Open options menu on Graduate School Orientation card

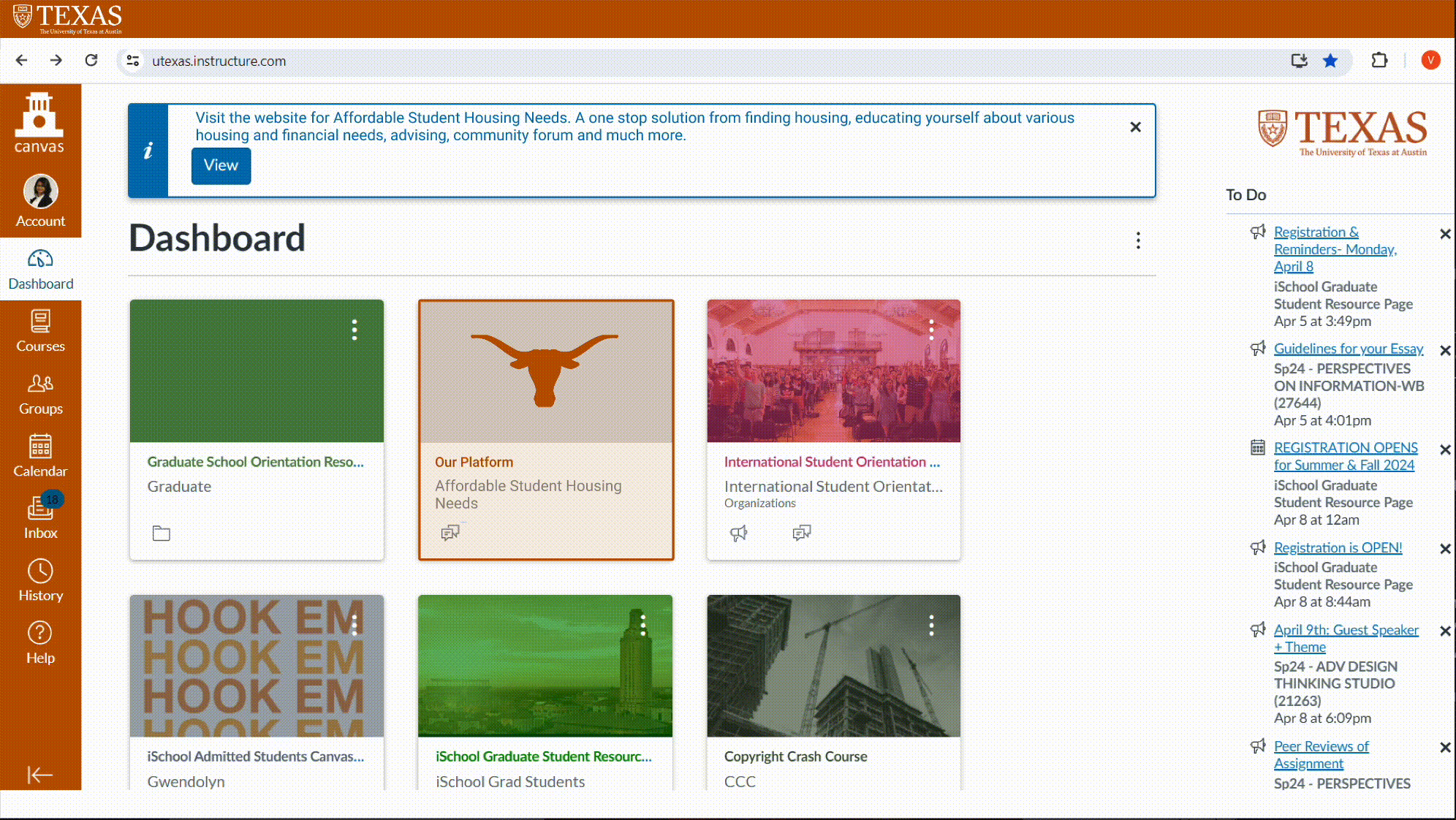point(354,330)
